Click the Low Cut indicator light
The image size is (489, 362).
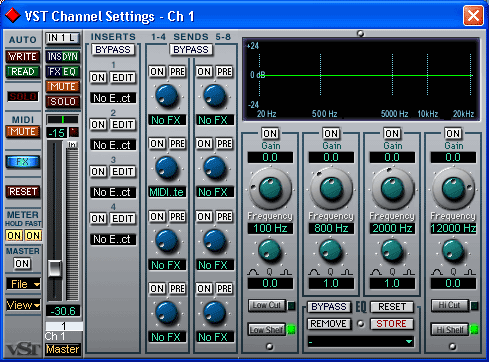[291, 305]
